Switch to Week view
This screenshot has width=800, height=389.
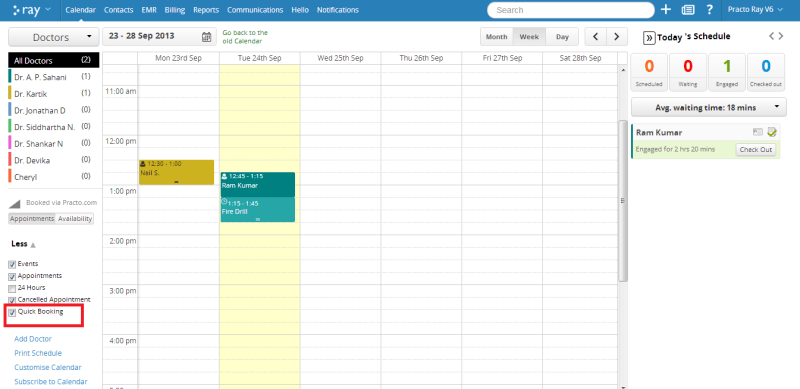click(x=529, y=37)
